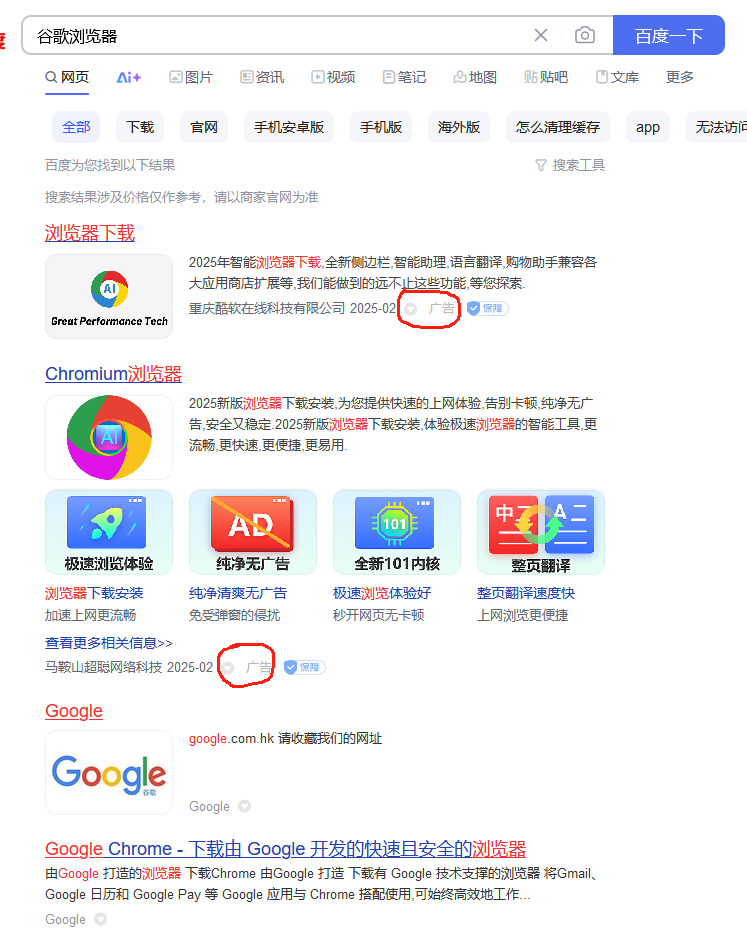Open the Google Chrome download result link

tap(285, 849)
